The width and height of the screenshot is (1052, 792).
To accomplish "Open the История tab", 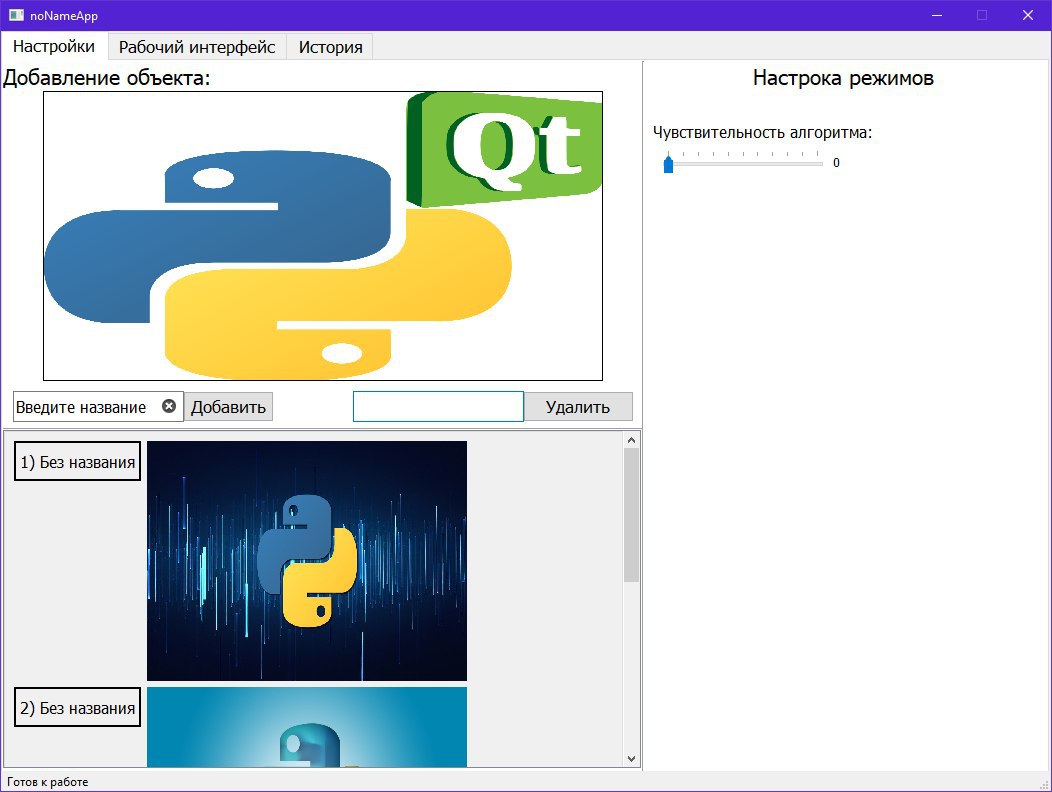I will pos(330,47).
